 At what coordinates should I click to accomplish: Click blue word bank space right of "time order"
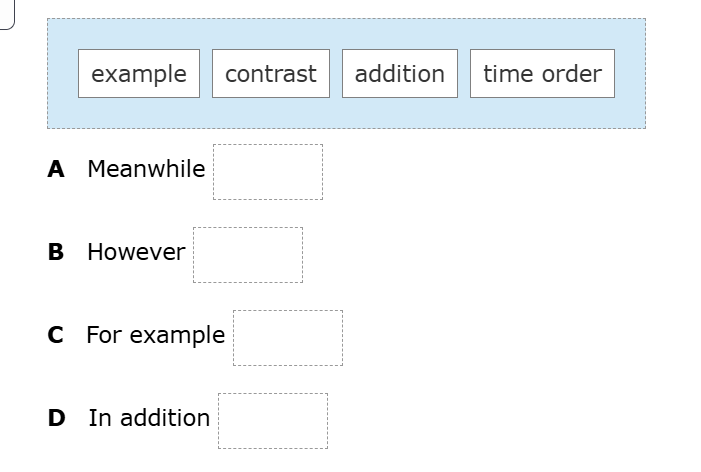[630, 74]
